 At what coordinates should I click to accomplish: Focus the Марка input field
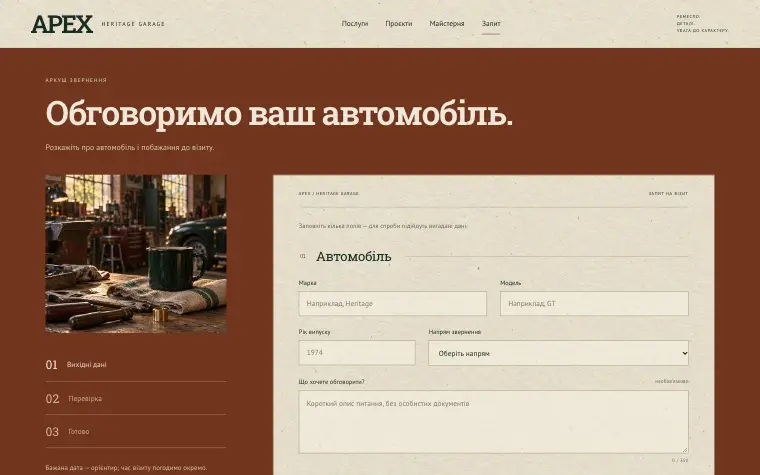pos(393,303)
